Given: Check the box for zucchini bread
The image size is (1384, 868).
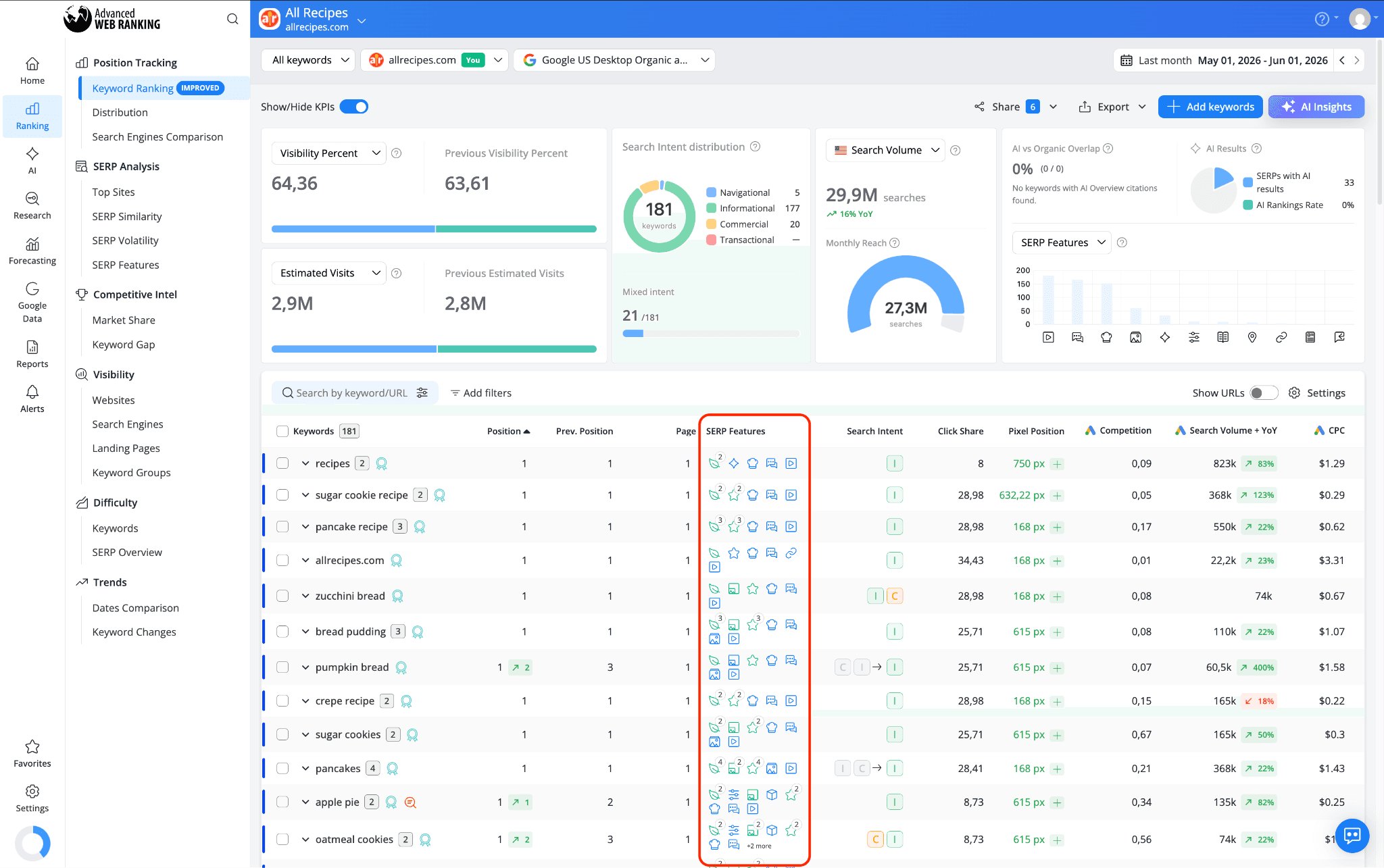Looking at the screenshot, I should point(282,596).
